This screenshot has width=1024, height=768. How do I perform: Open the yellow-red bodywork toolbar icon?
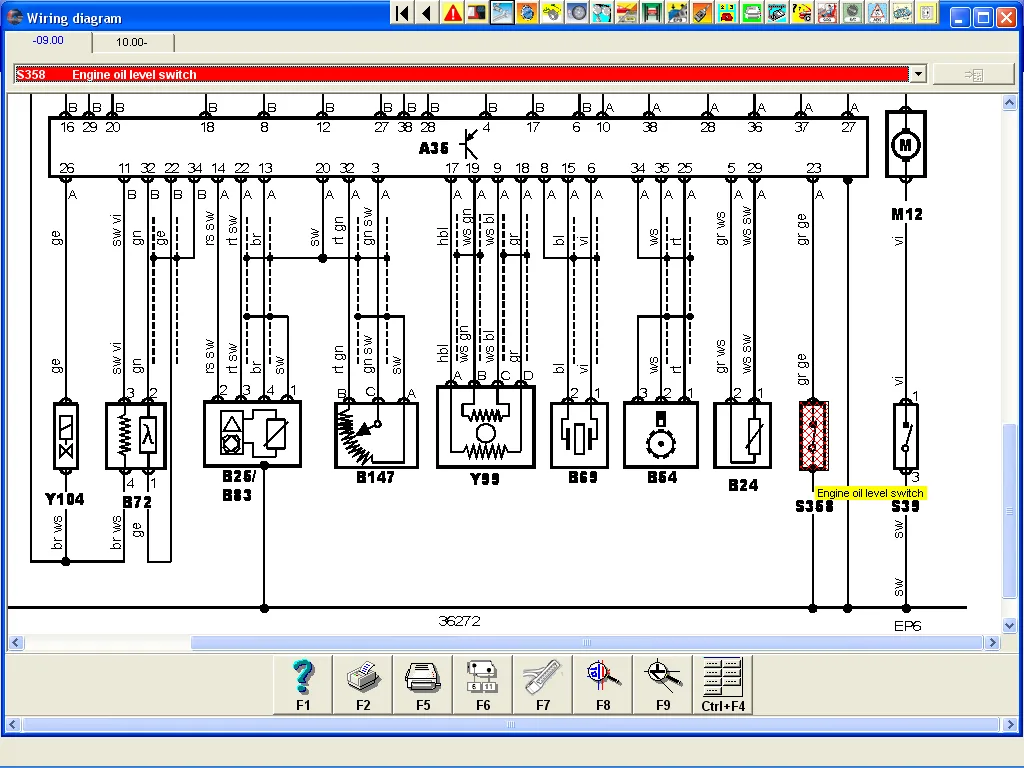[626, 12]
